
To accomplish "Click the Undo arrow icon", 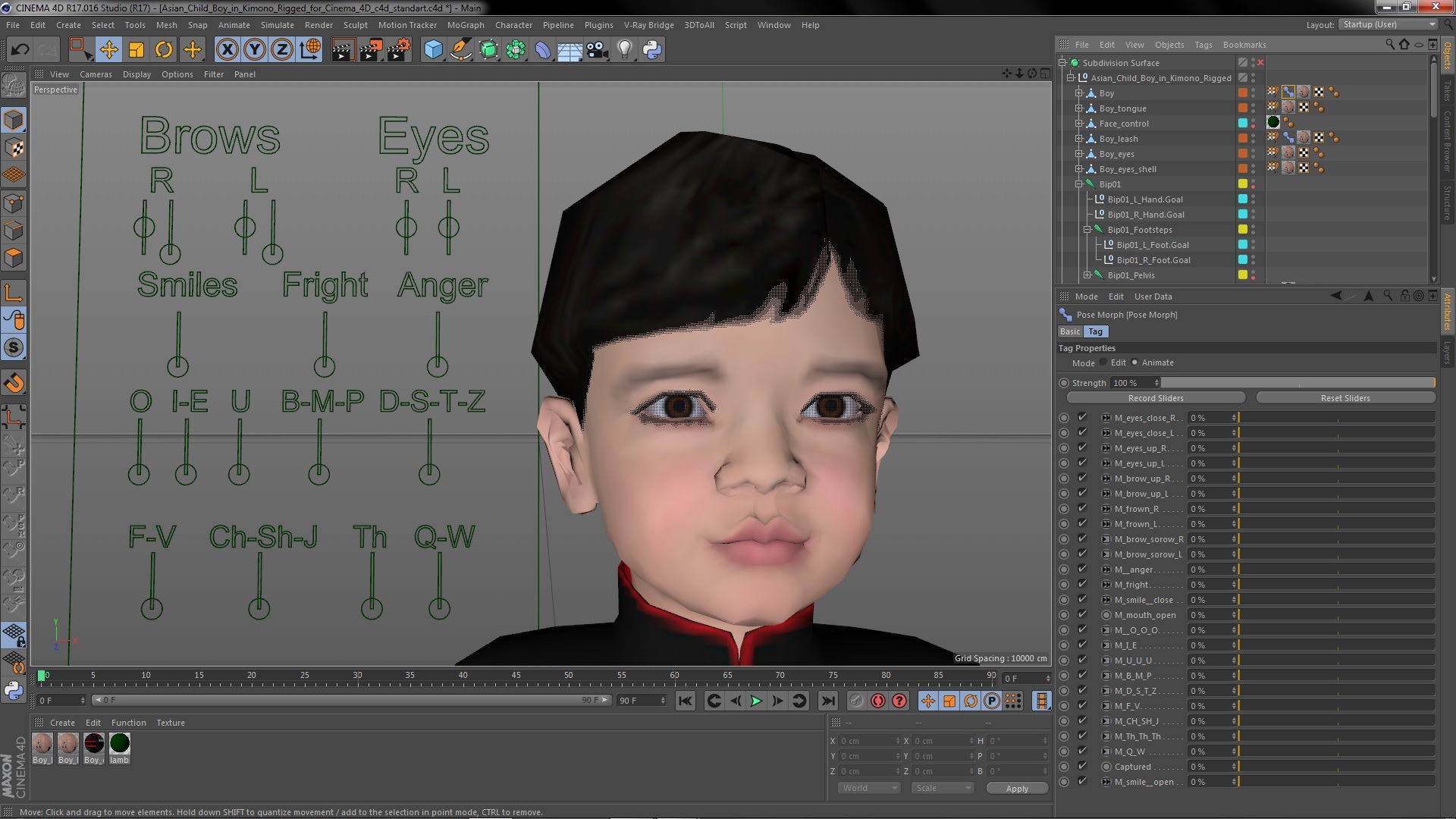I will pyautogui.click(x=20, y=50).
